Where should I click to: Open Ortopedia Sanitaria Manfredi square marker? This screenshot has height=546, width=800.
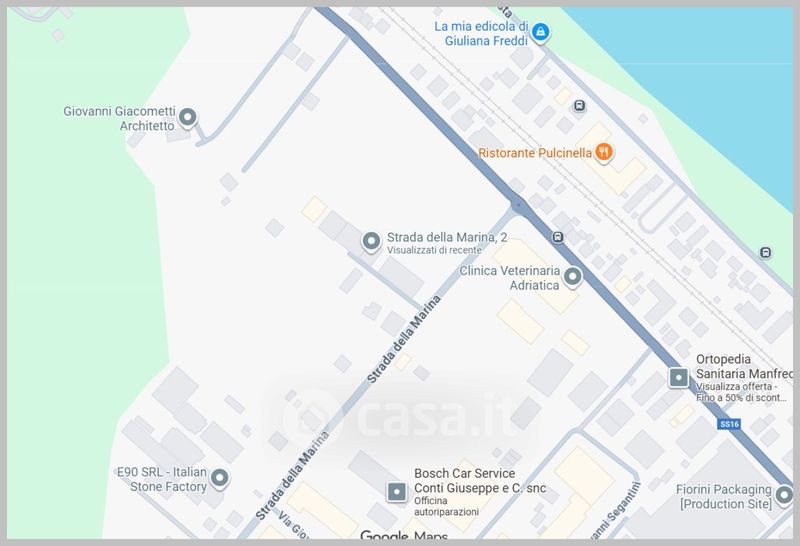coord(679,378)
